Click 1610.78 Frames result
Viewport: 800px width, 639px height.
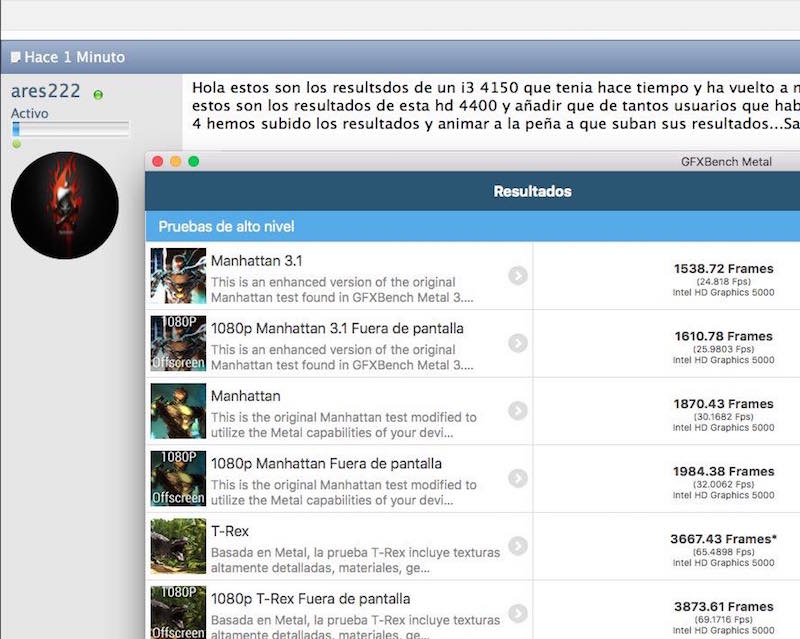tap(723, 336)
